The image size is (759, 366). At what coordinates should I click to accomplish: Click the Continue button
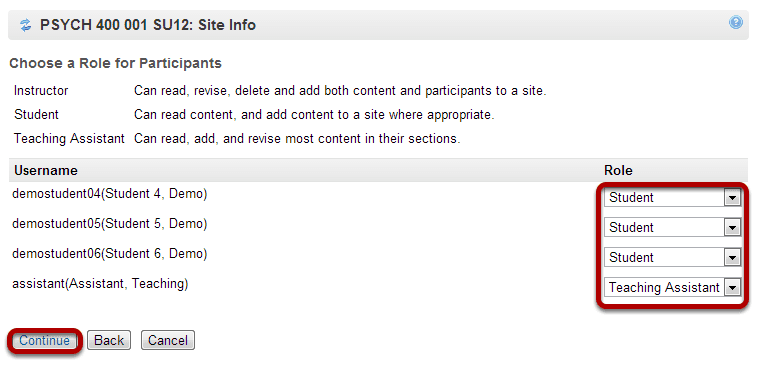45,340
